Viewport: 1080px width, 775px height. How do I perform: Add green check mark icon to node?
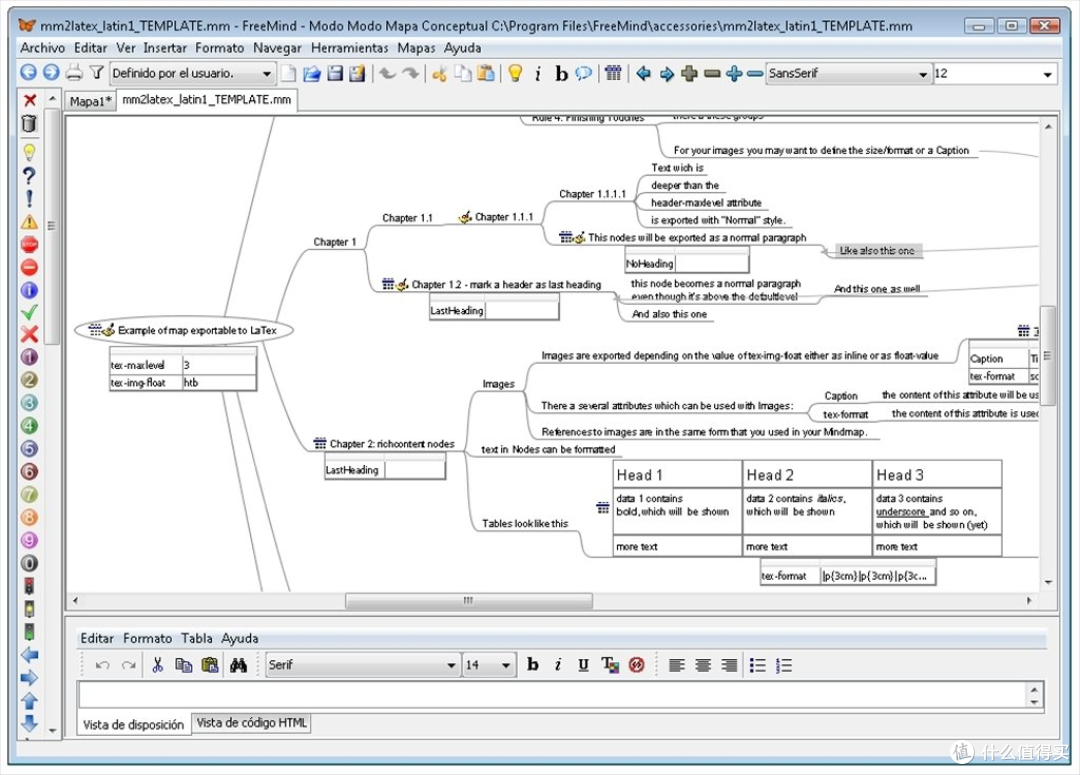29,312
